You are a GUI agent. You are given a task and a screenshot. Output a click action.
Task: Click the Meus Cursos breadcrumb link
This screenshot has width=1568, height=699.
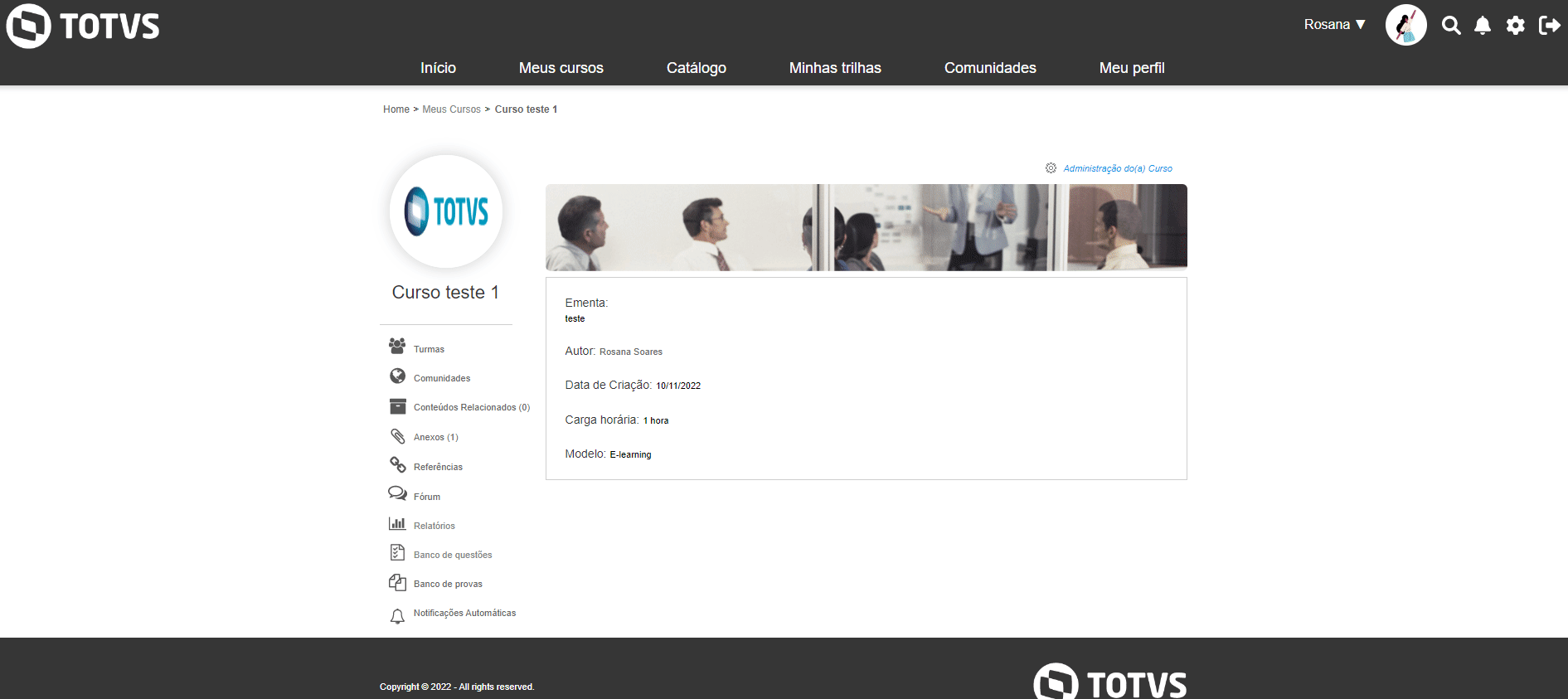[x=451, y=109]
